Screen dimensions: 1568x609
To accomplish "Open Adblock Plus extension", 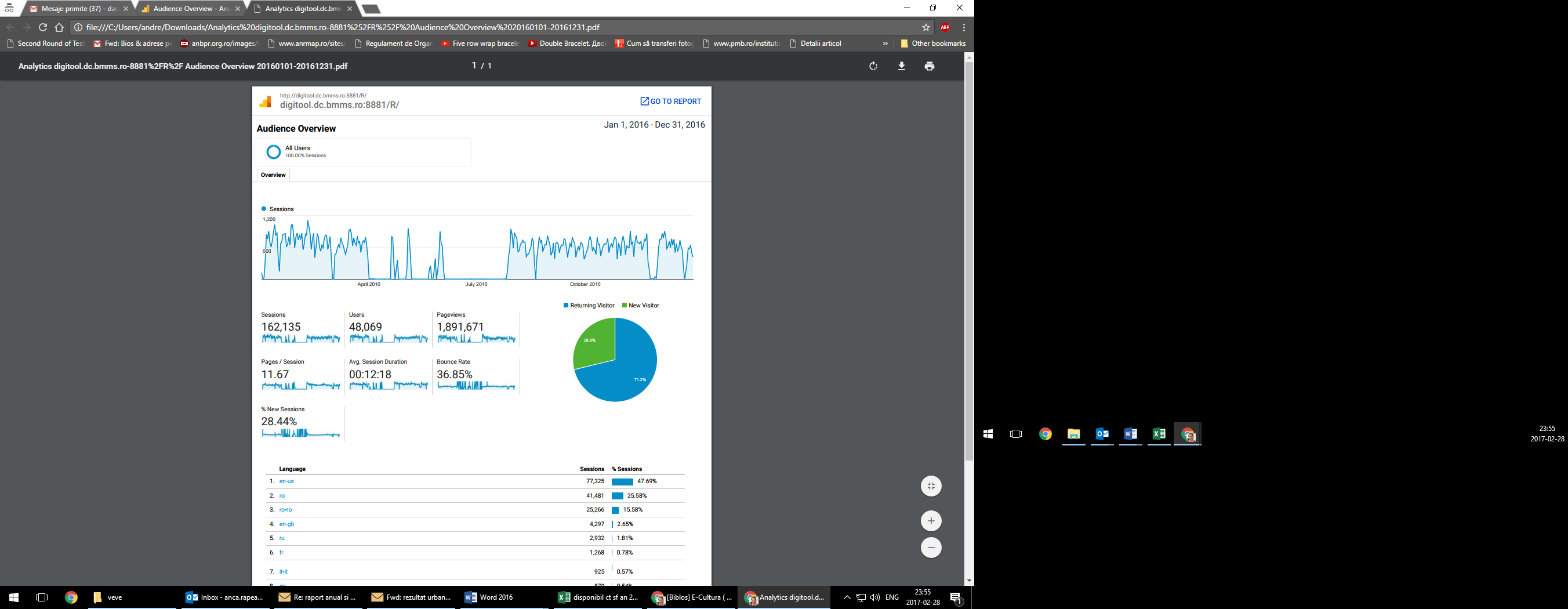I will (945, 27).
